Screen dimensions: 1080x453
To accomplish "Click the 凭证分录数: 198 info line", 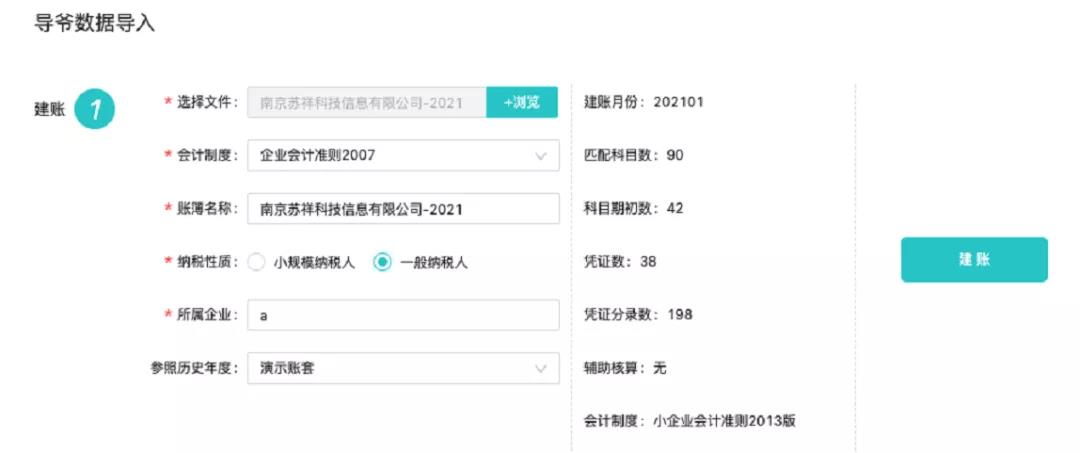I will coord(638,314).
